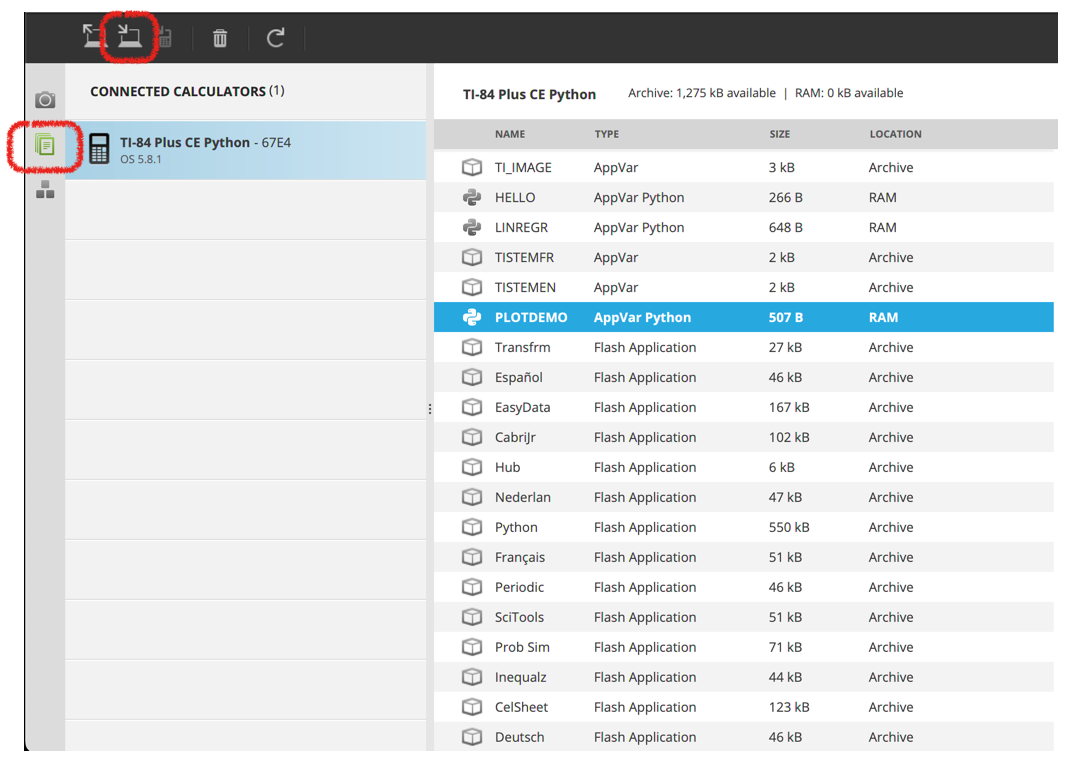Select the TI-84 Plus CE Python calculator entry
Image resolution: width=1074 pixels, height=762 pixels.
[245, 150]
